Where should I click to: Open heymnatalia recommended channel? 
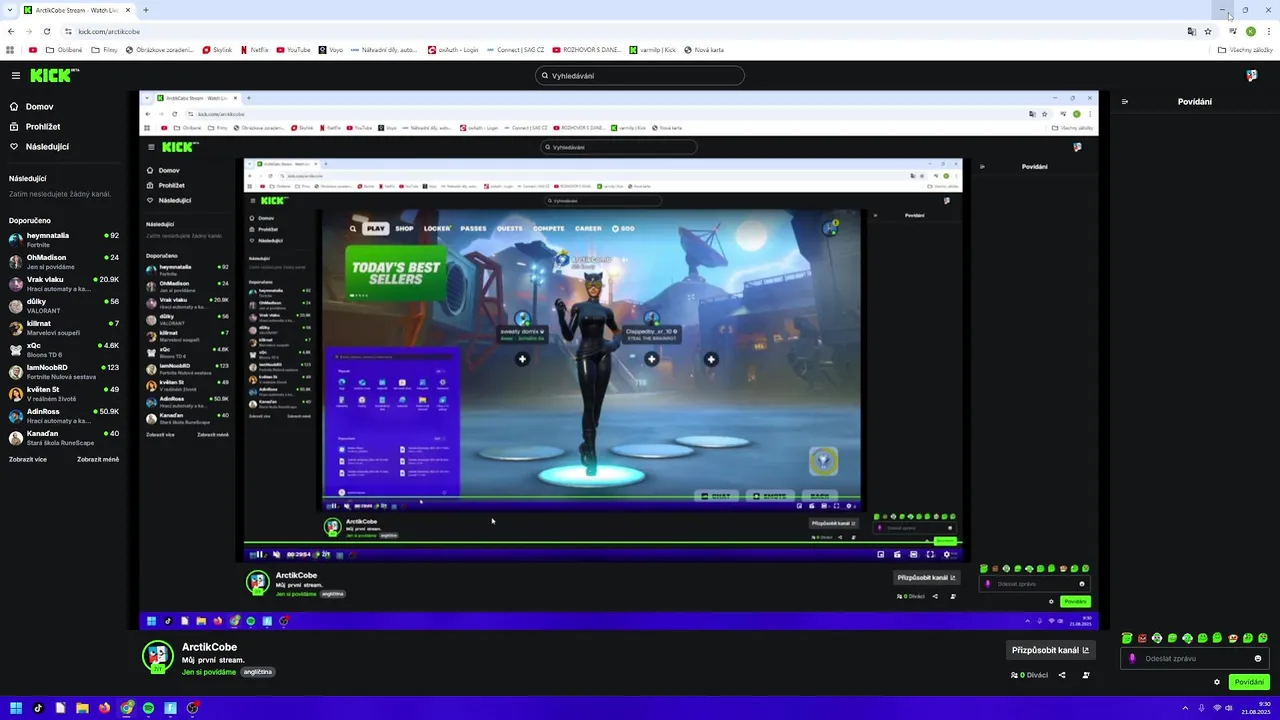[x=63, y=240]
